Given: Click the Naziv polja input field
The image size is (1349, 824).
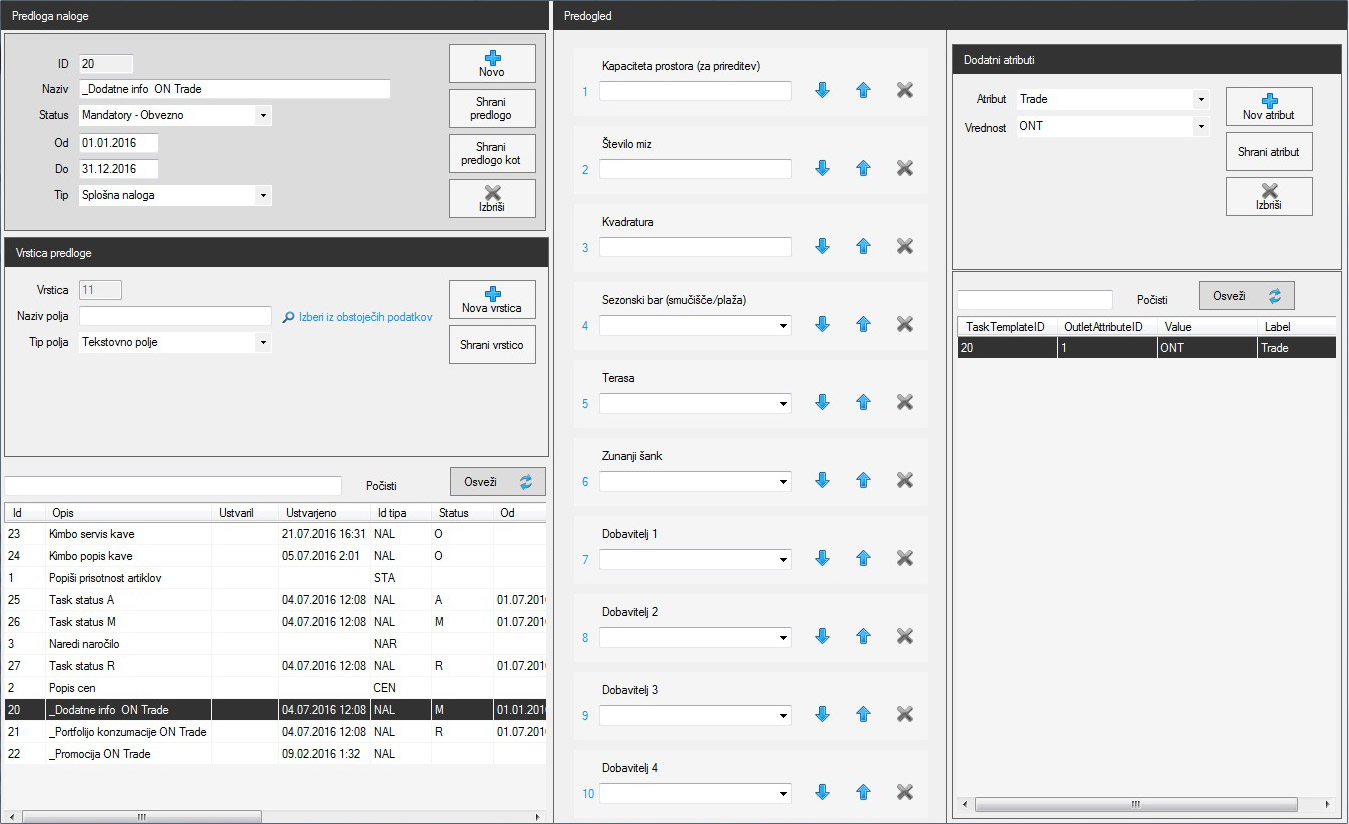Looking at the screenshot, I should (175, 316).
